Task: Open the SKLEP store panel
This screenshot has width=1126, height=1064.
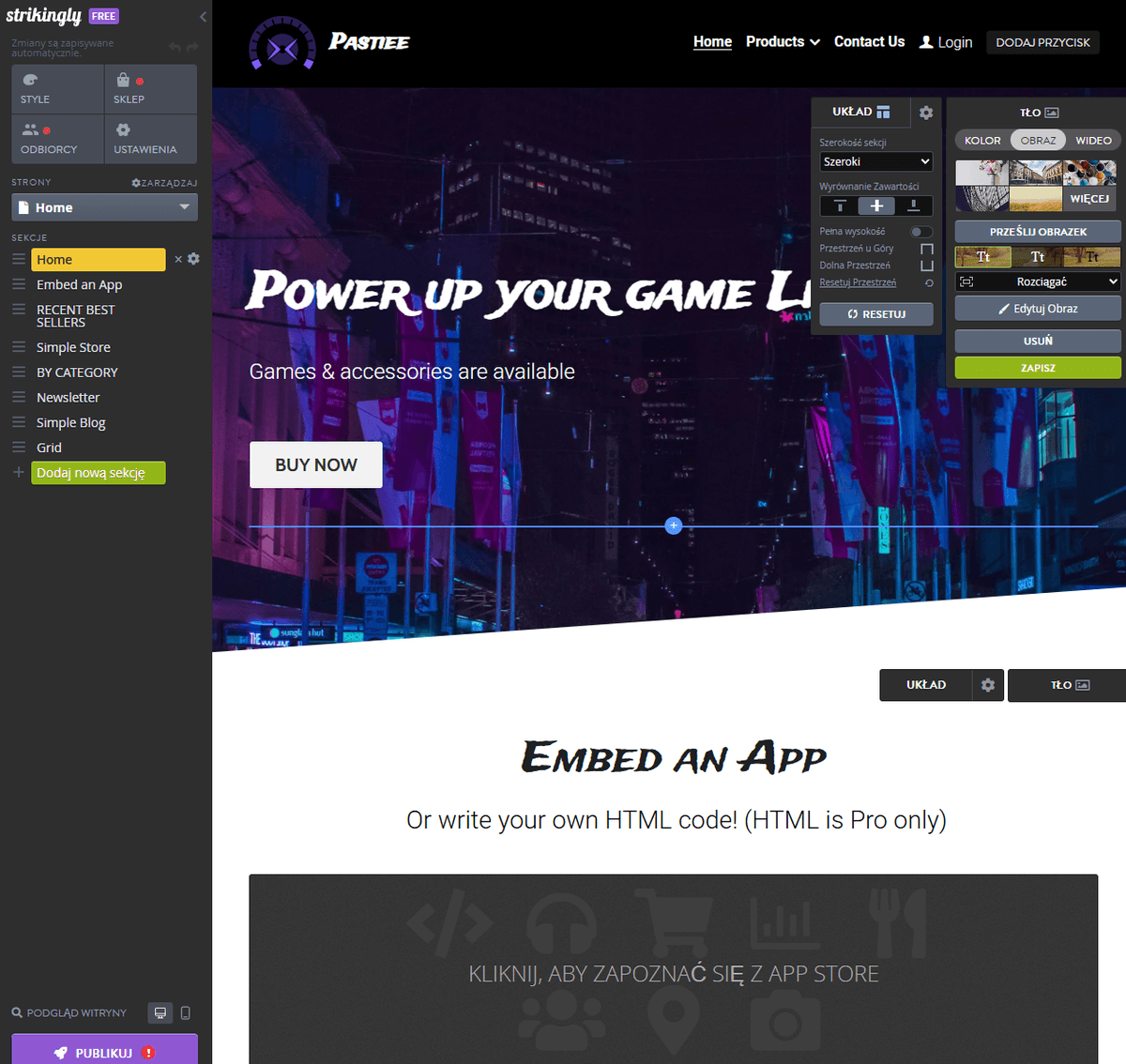Action: point(150,89)
